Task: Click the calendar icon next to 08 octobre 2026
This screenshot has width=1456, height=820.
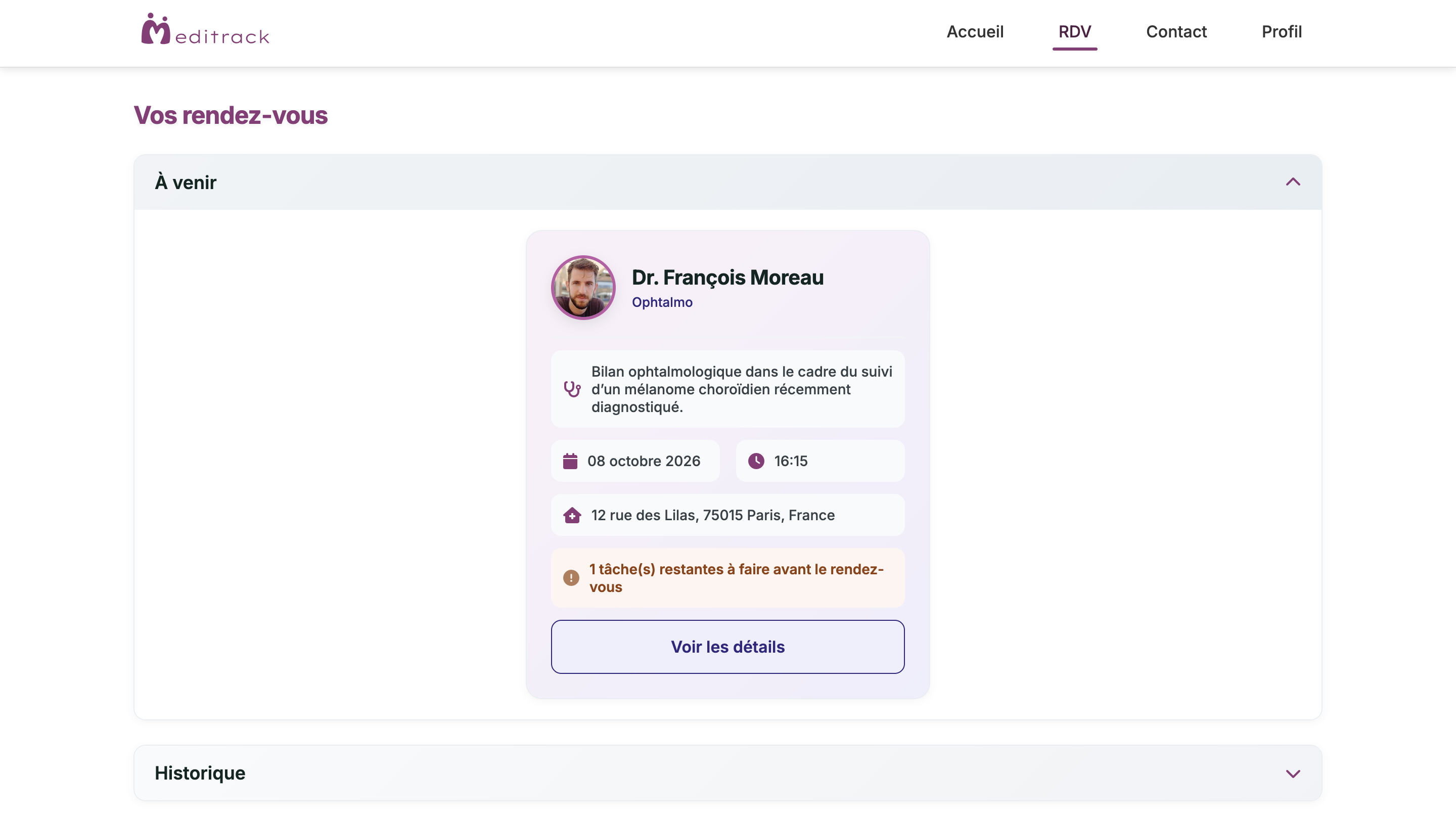Action: 570,461
